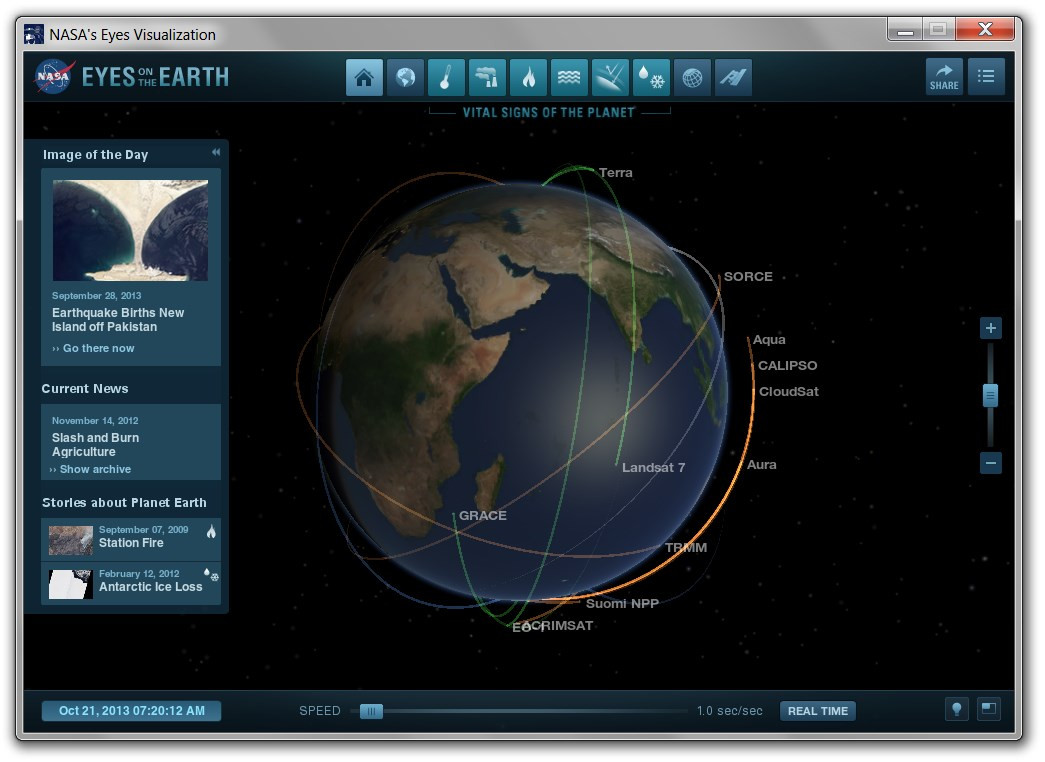Toggle the light bulb lighting icon
This screenshot has height=762, width=1045.
coord(956,709)
